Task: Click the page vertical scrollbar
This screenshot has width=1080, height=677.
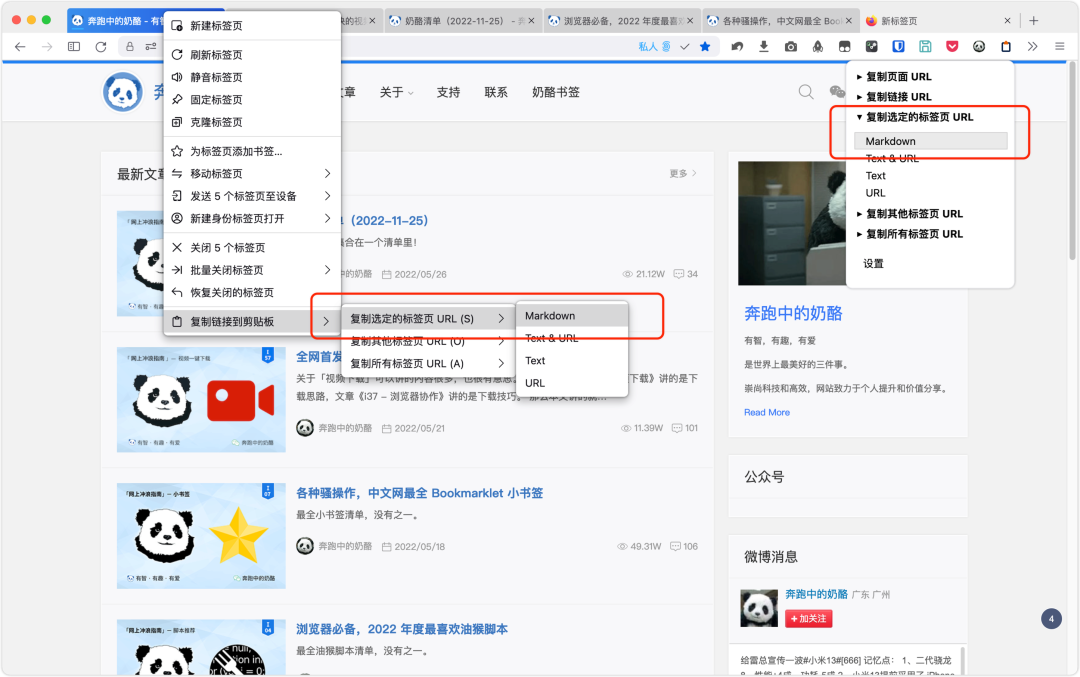Action: pyautogui.click(x=1072, y=161)
